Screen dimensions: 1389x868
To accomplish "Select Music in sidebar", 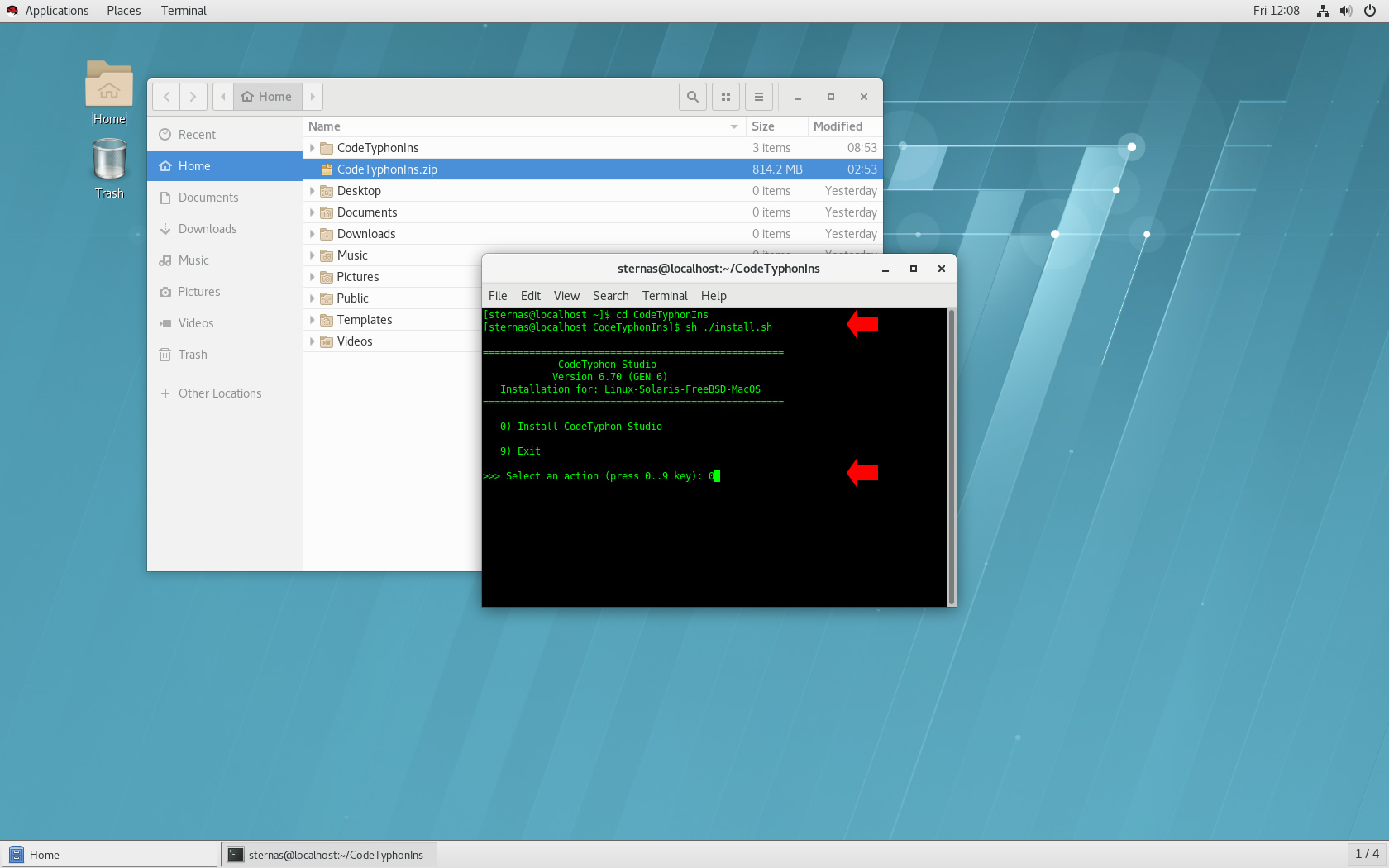I will click(225, 260).
